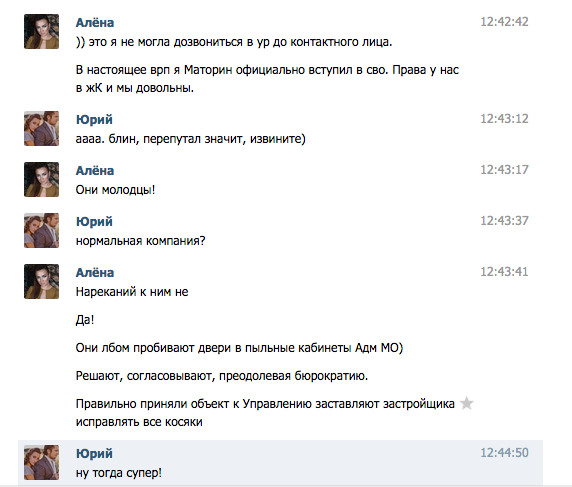This screenshot has width=572, height=487.
Task: Select the message 'Они молодцы!'
Action: pos(115,190)
